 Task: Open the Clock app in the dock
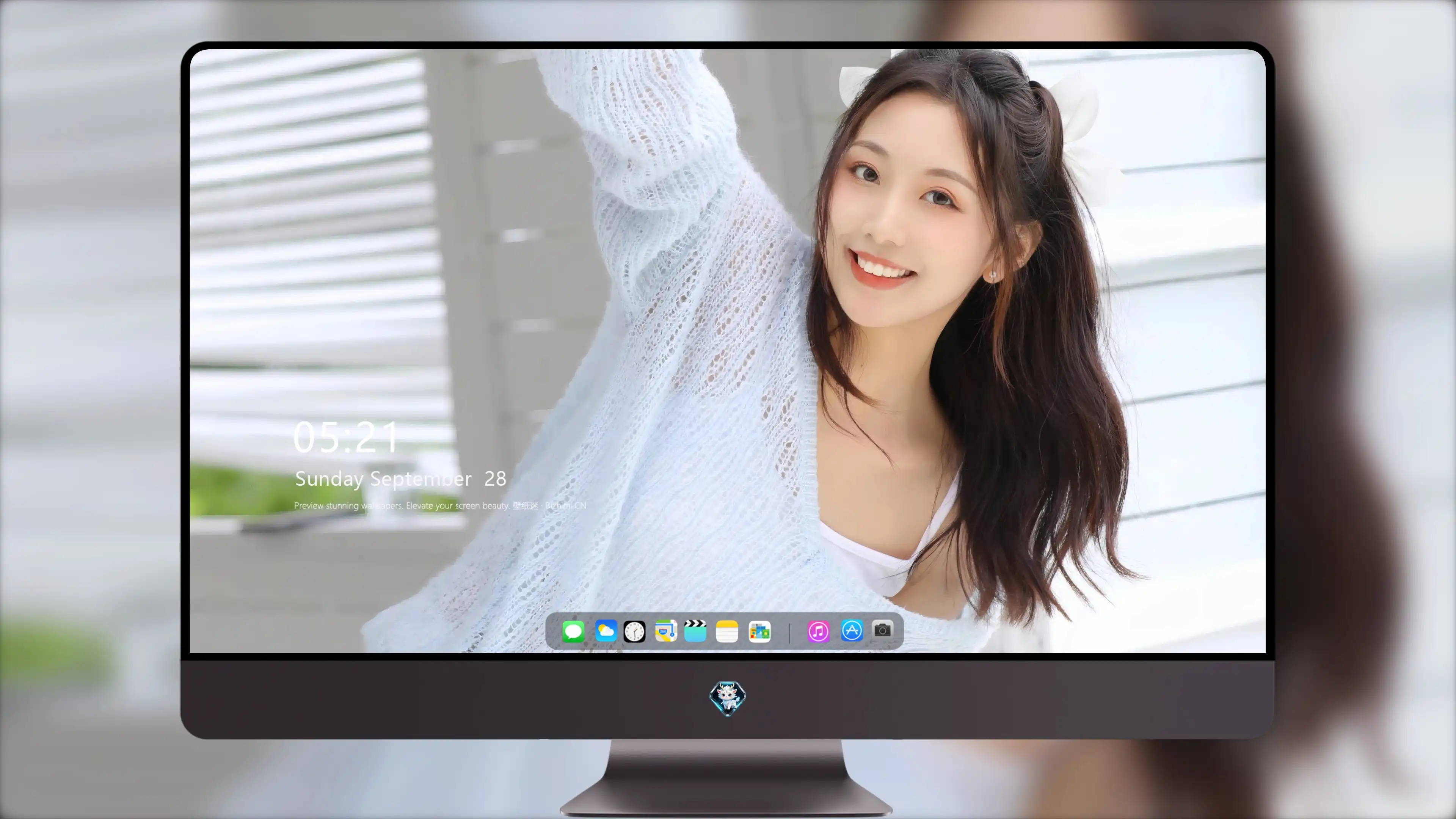pos(634,631)
